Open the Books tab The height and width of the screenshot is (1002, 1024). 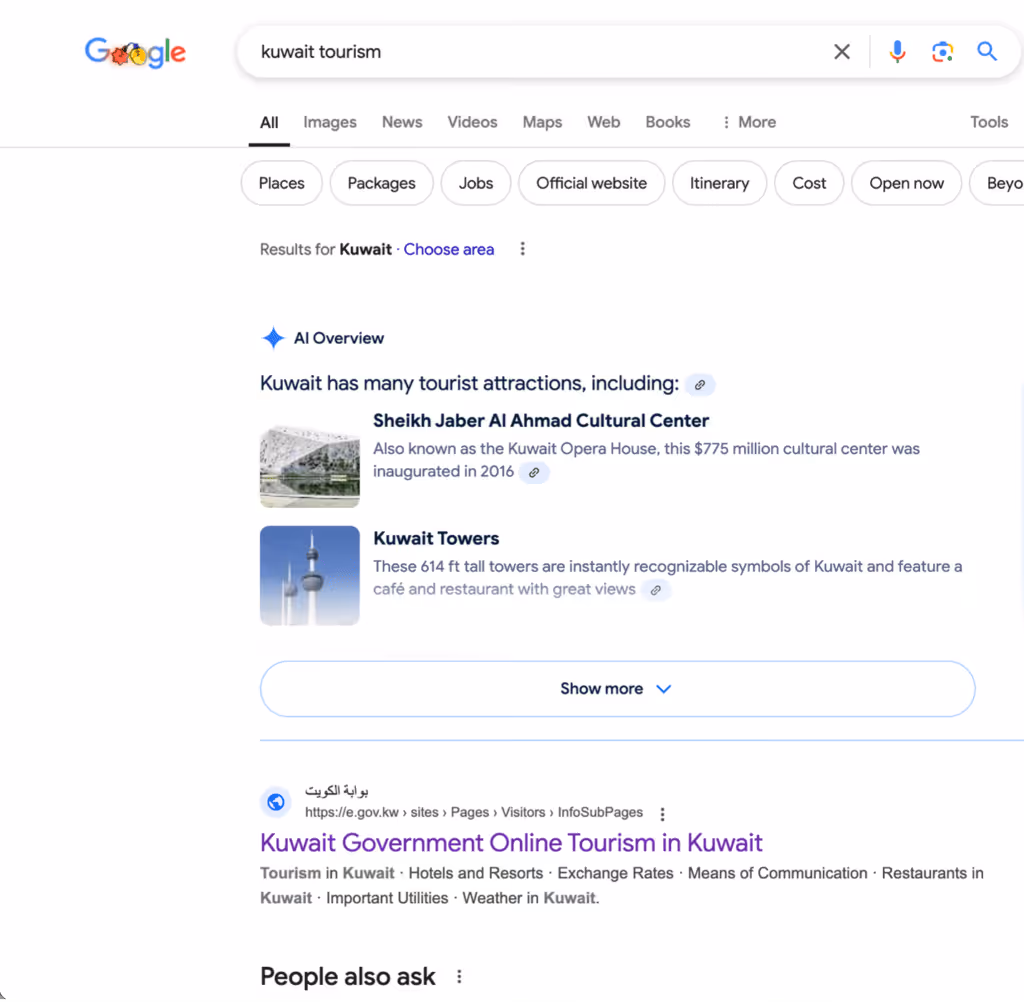(x=667, y=122)
